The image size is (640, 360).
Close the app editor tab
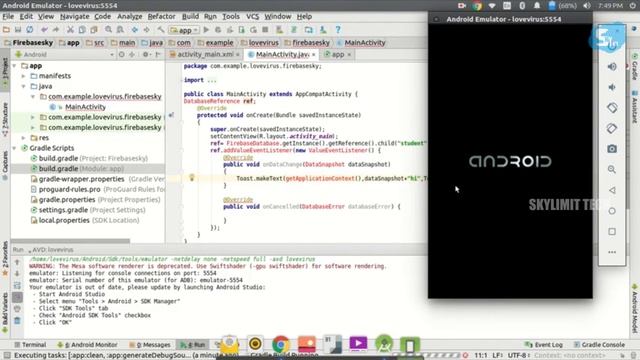[349, 55]
